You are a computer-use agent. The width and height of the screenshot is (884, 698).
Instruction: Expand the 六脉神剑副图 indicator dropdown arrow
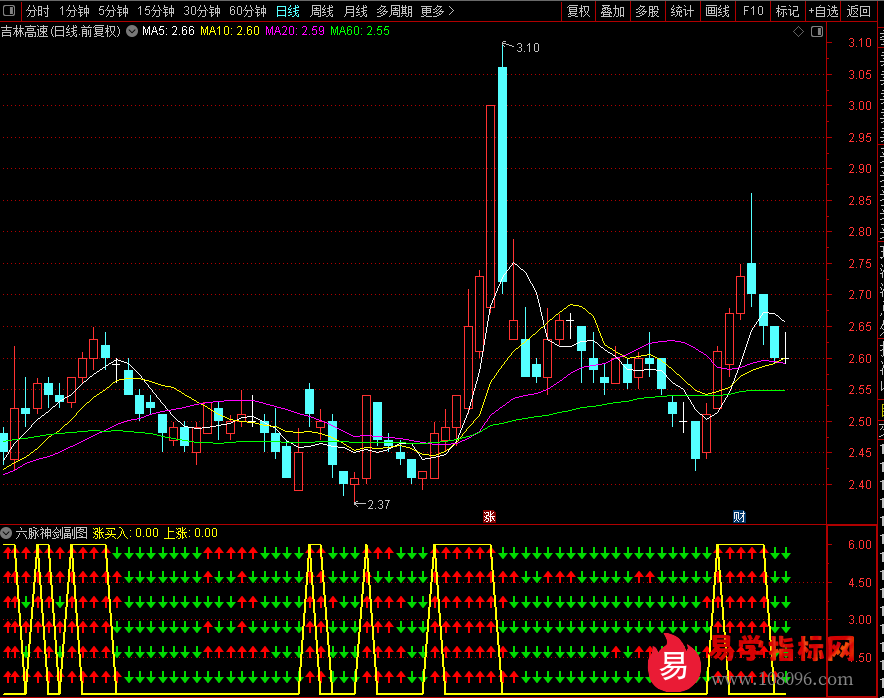tap(6, 532)
